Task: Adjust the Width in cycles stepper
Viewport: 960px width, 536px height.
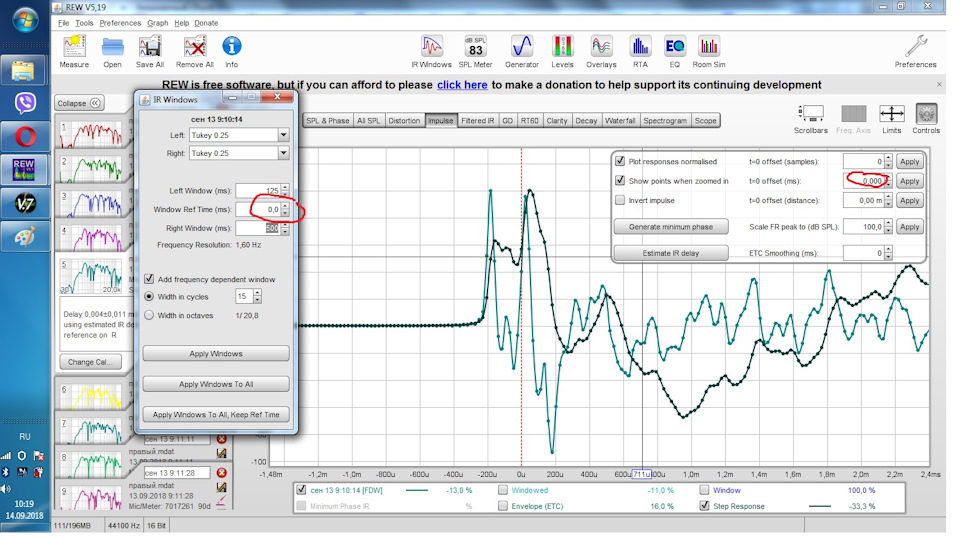Action: click(258, 296)
